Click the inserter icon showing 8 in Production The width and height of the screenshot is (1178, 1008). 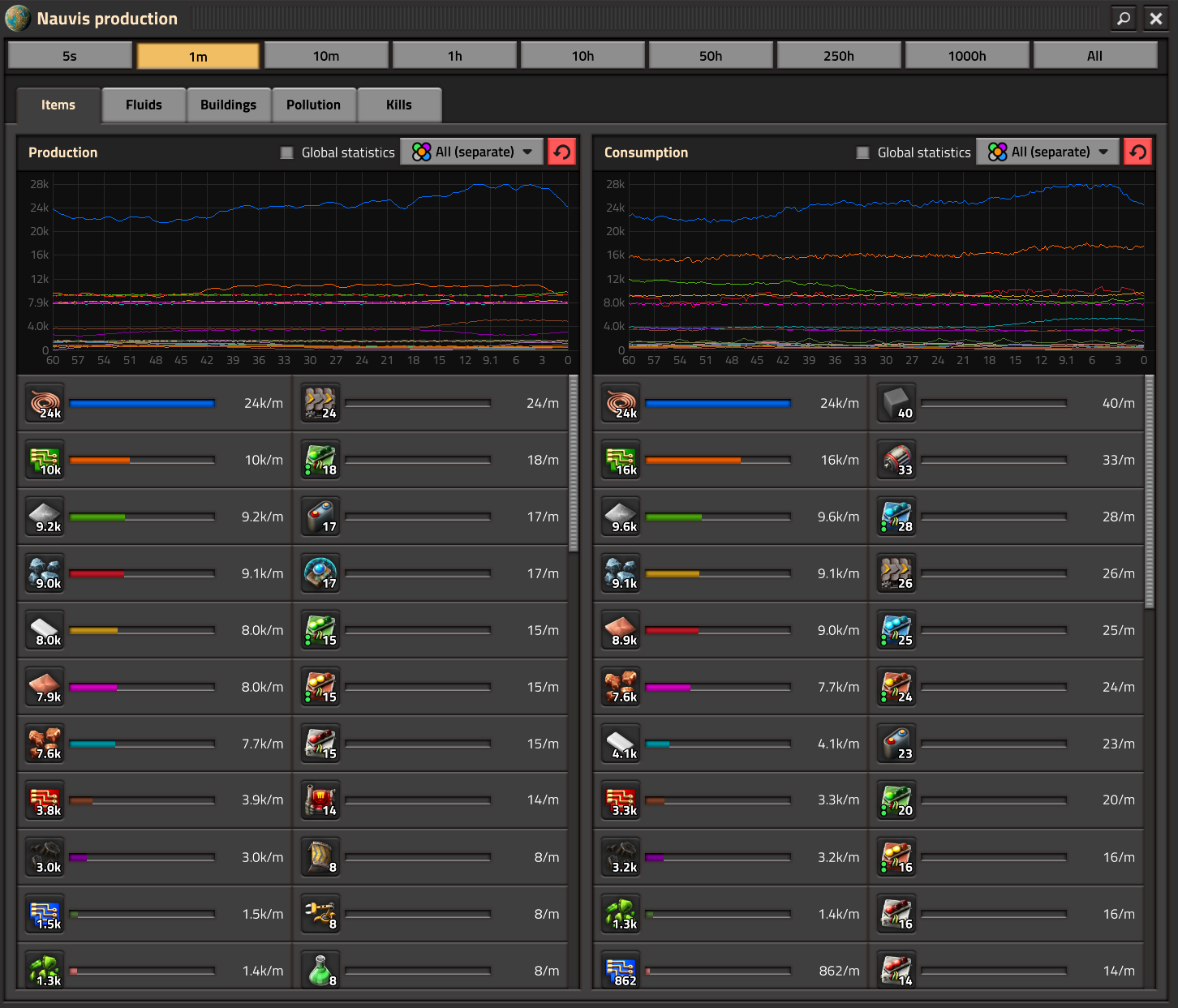[320, 914]
